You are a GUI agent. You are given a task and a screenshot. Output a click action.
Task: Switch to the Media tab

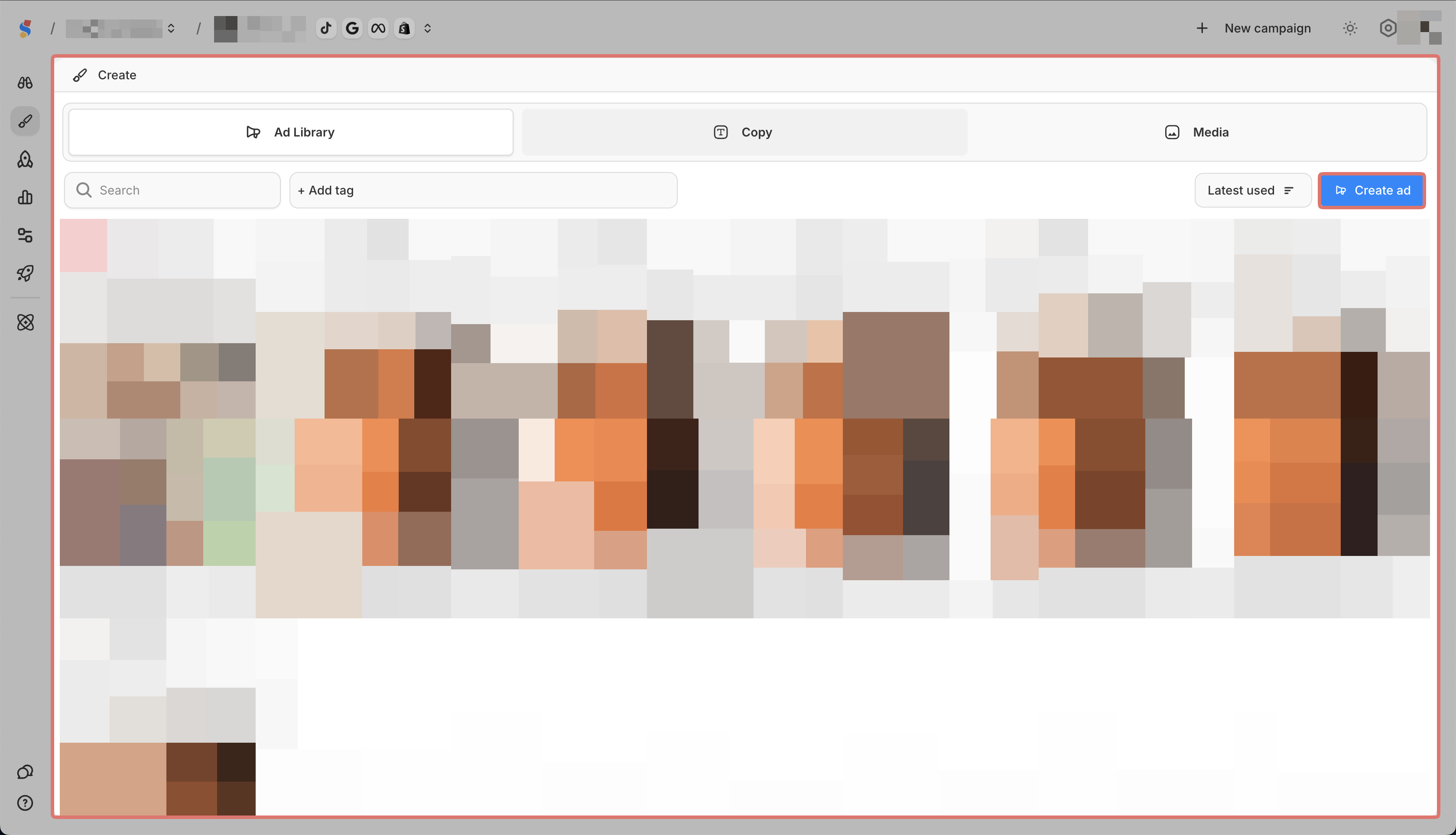tap(1197, 133)
